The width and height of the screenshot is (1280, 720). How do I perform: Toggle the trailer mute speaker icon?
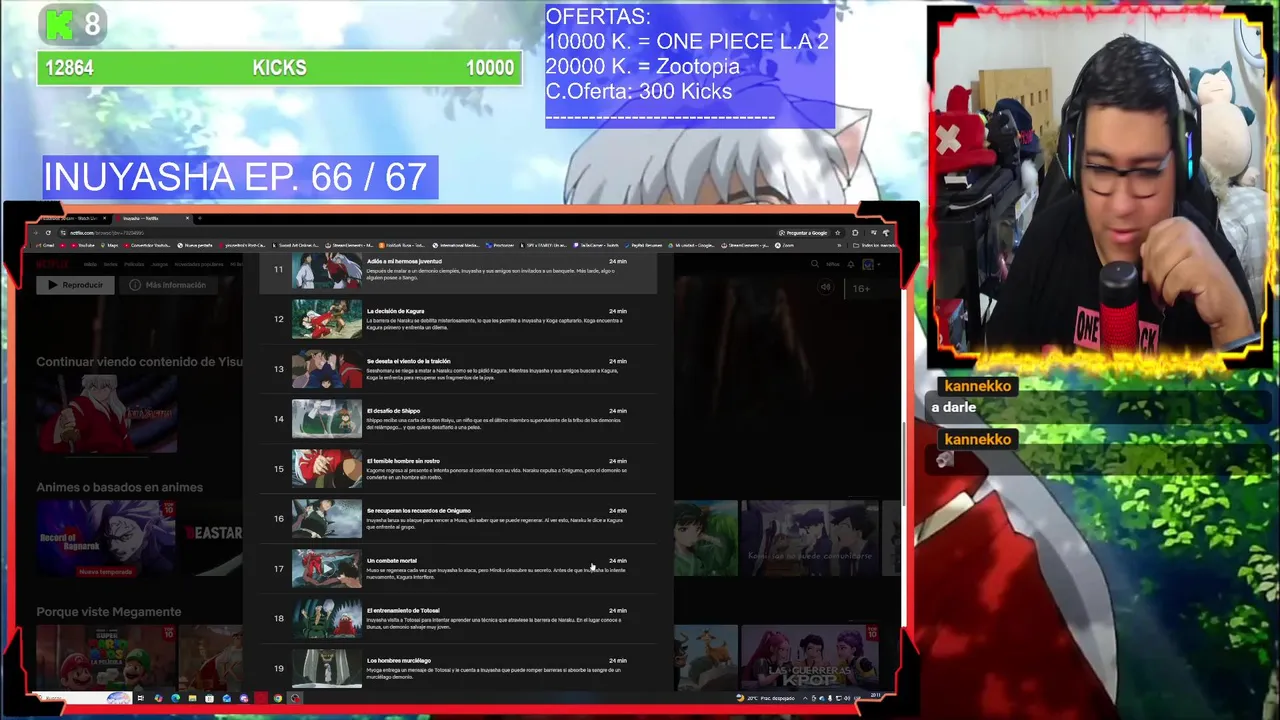[x=825, y=287]
